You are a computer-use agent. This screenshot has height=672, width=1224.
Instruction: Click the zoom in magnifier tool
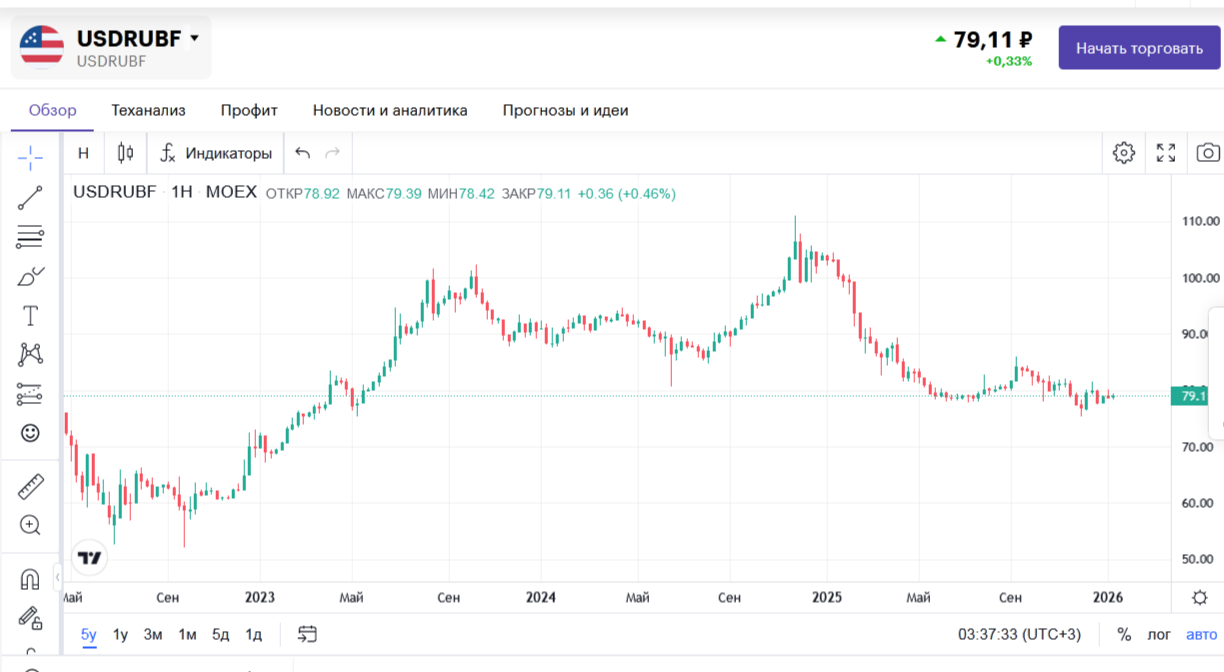(30, 525)
